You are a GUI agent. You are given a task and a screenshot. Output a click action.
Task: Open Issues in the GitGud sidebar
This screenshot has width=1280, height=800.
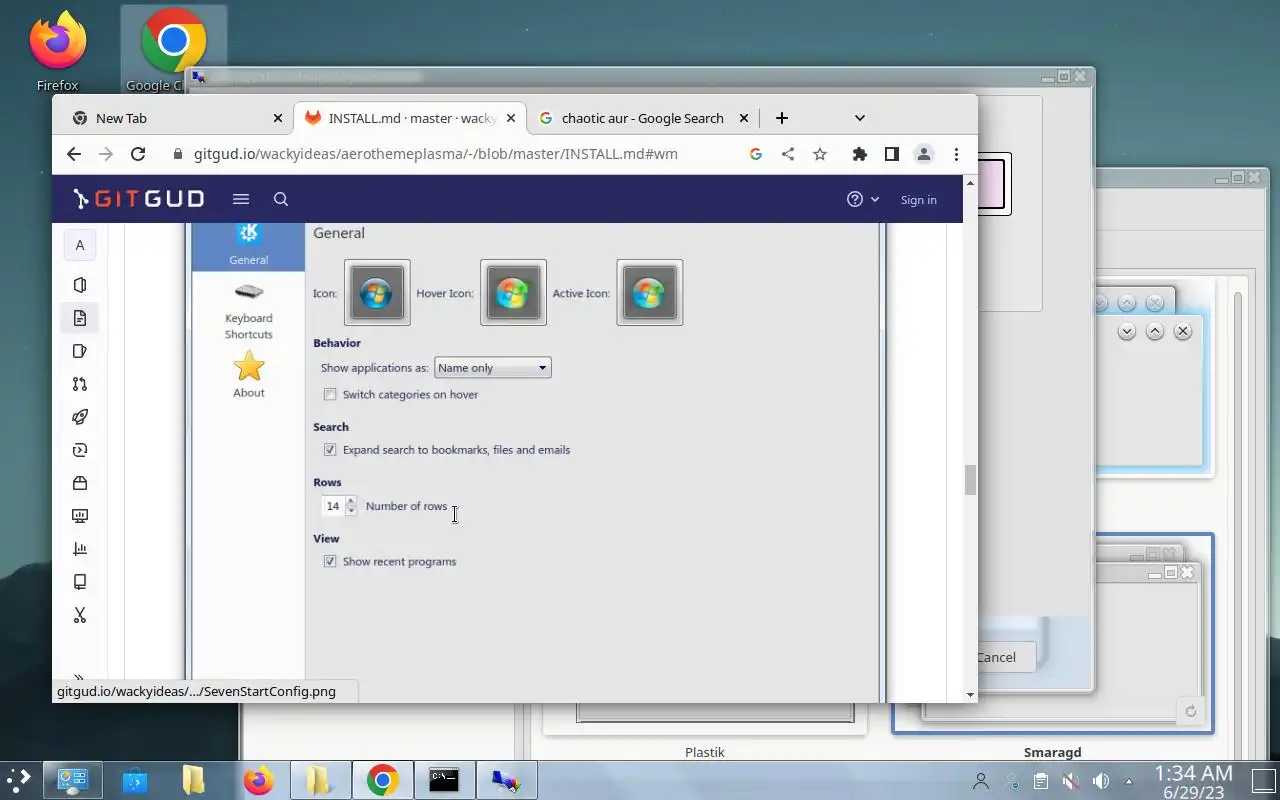click(80, 351)
